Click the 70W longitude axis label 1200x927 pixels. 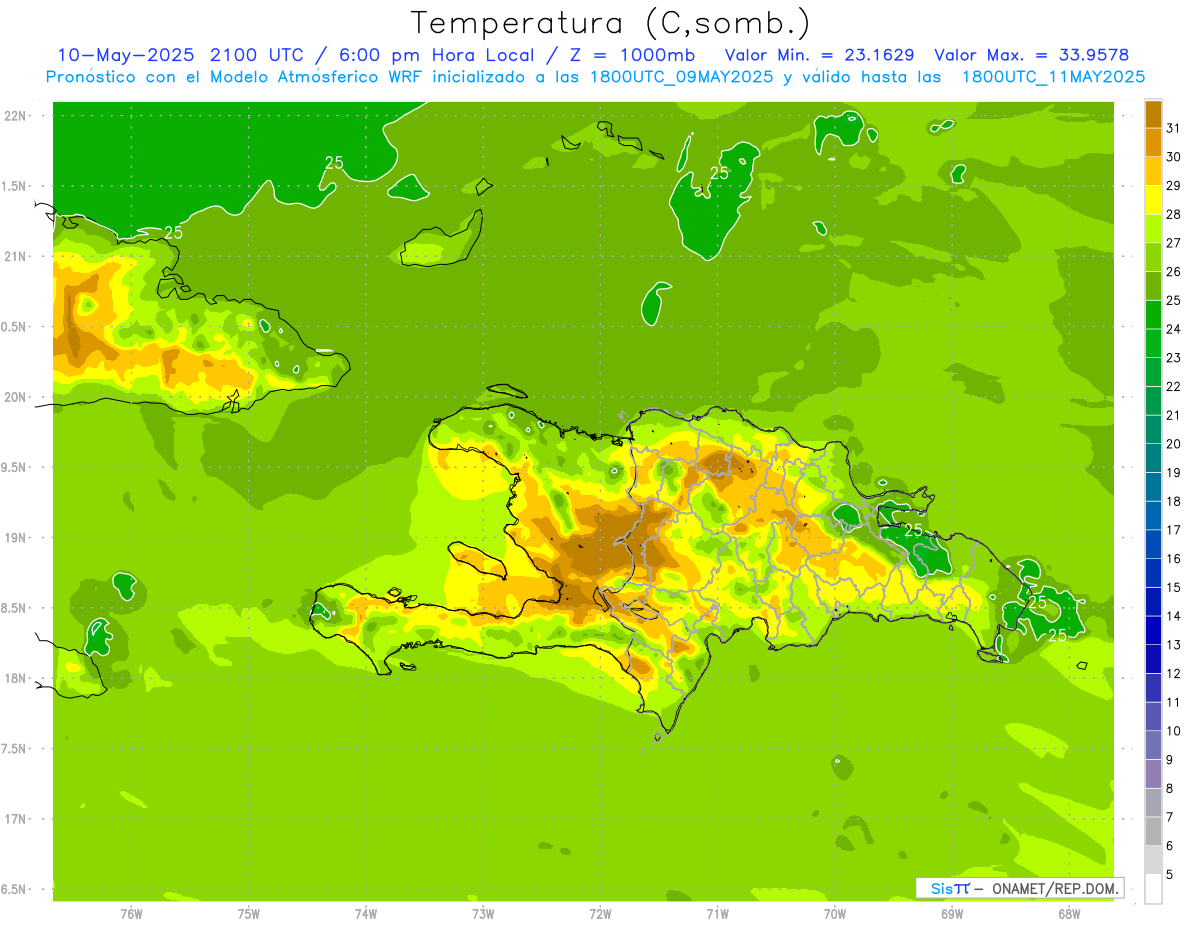pyautogui.click(x=835, y=914)
